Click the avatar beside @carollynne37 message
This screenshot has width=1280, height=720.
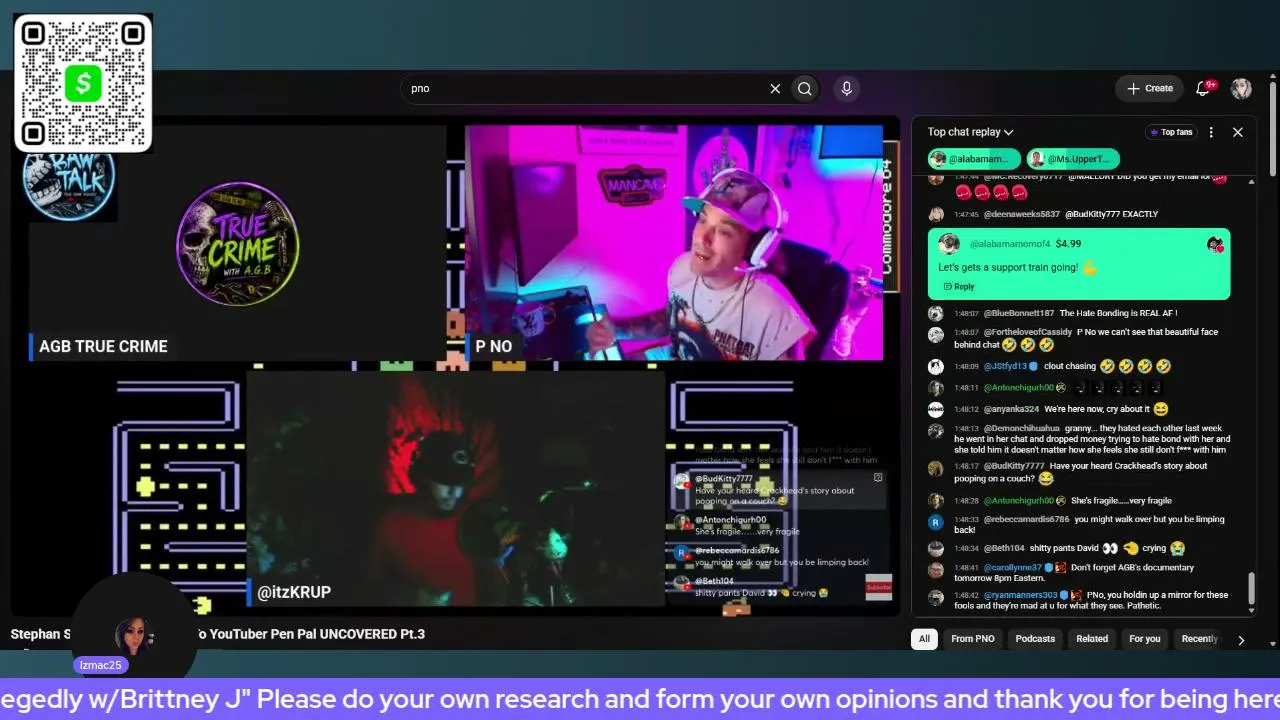(x=936, y=570)
